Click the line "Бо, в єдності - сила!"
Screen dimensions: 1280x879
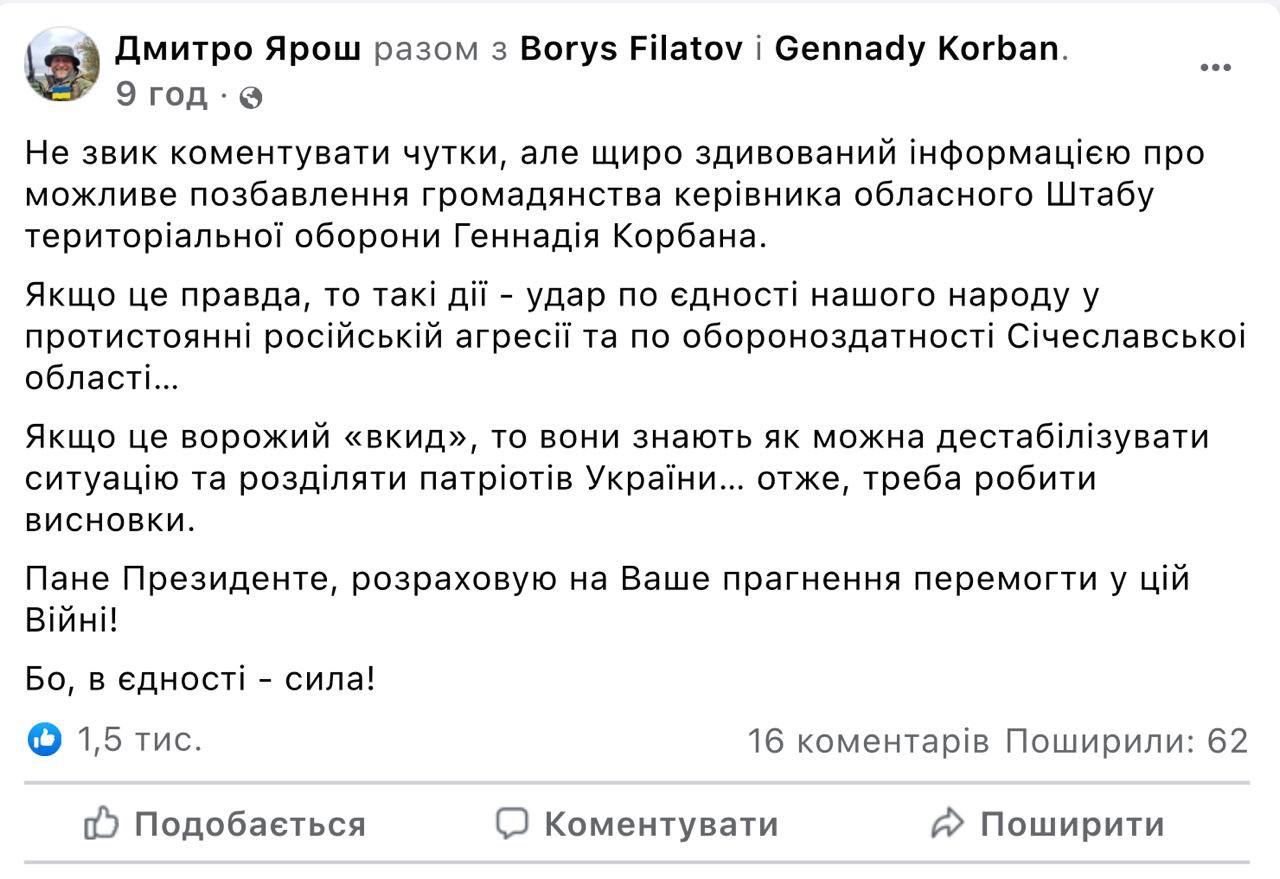pos(201,680)
